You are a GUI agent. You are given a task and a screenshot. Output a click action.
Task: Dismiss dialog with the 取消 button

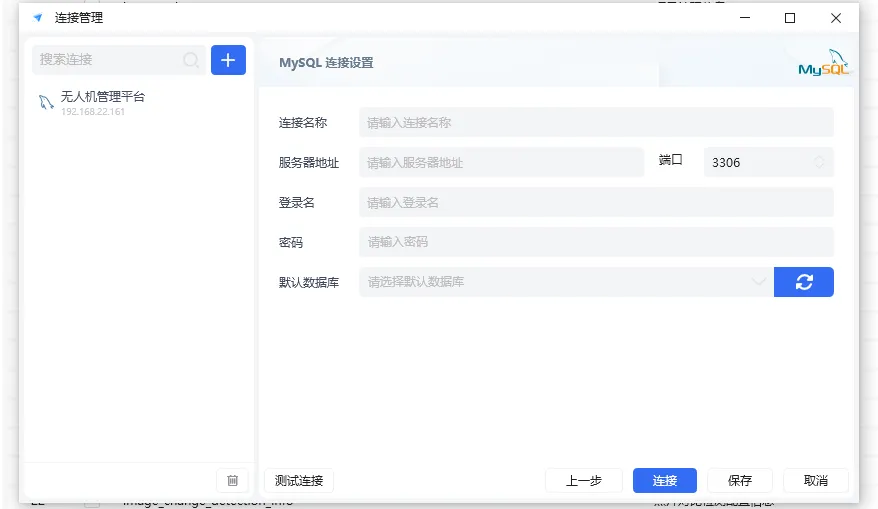pyautogui.click(x=815, y=480)
